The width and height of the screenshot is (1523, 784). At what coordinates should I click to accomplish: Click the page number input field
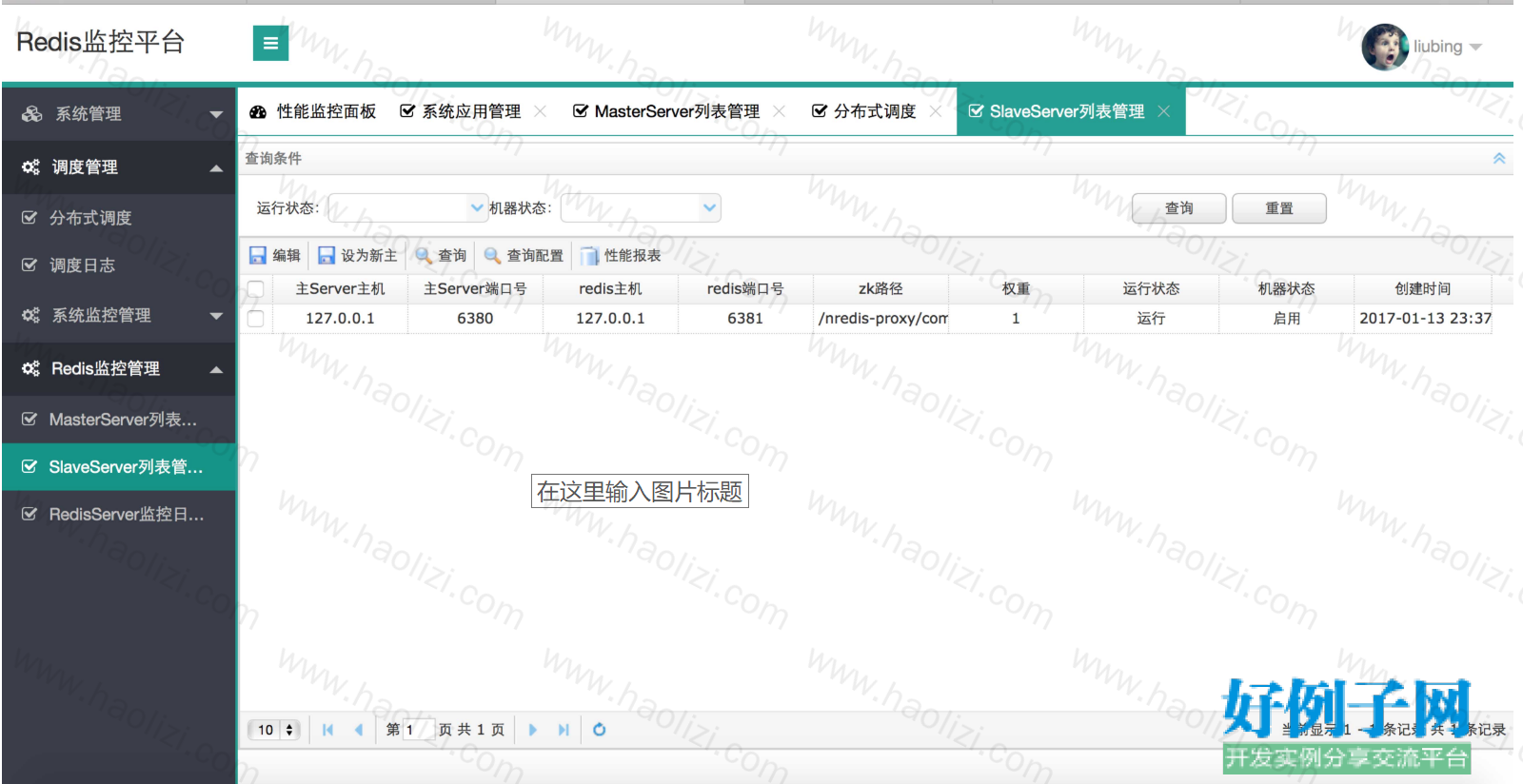pyautogui.click(x=419, y=730)
